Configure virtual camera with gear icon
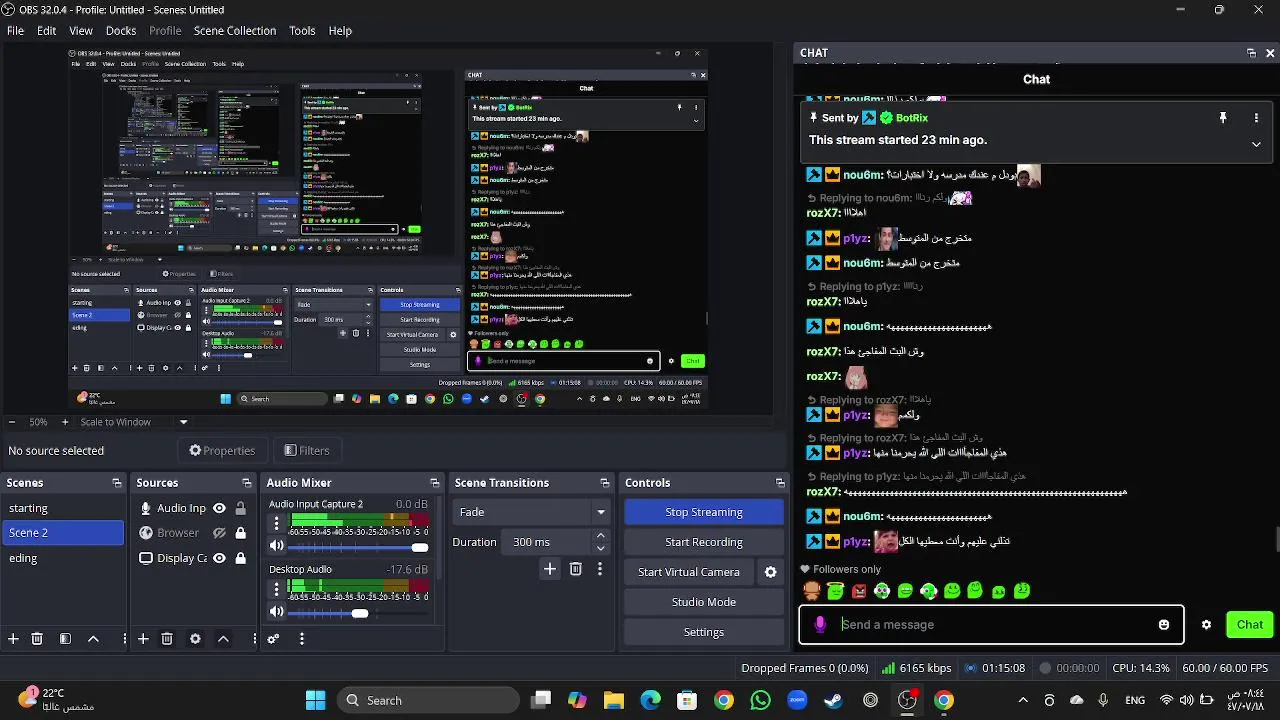Viewport: 1280px width, 720px height. pos(771,572)
